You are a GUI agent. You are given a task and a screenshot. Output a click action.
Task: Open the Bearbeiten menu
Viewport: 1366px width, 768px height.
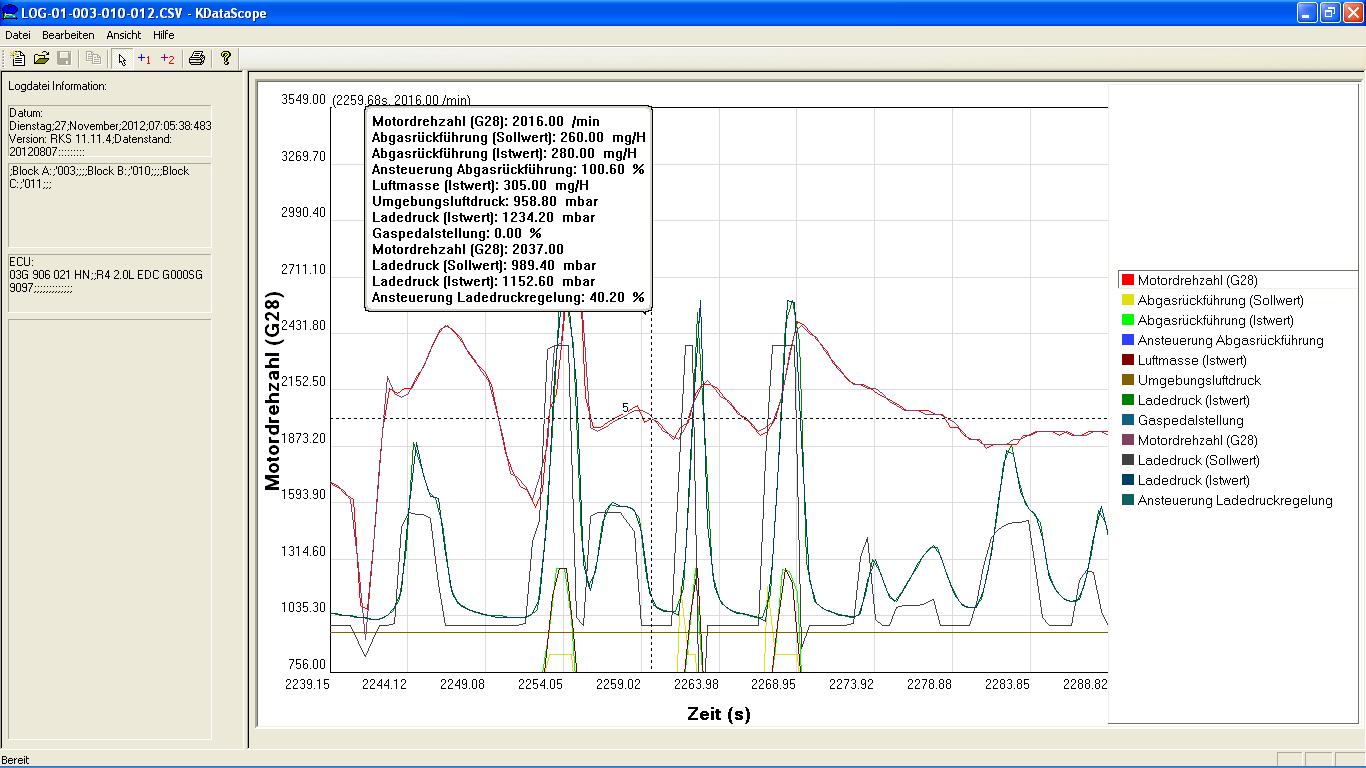click(x=68, y=35)
